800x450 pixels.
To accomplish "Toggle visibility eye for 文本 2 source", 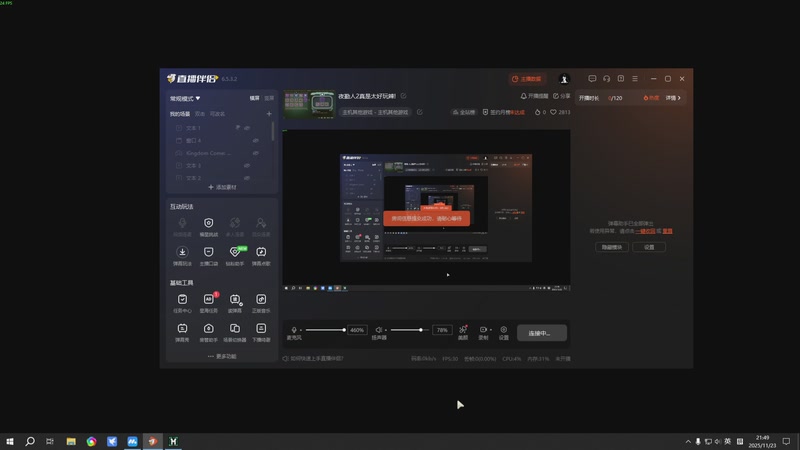I will click(x=247, y=178).
